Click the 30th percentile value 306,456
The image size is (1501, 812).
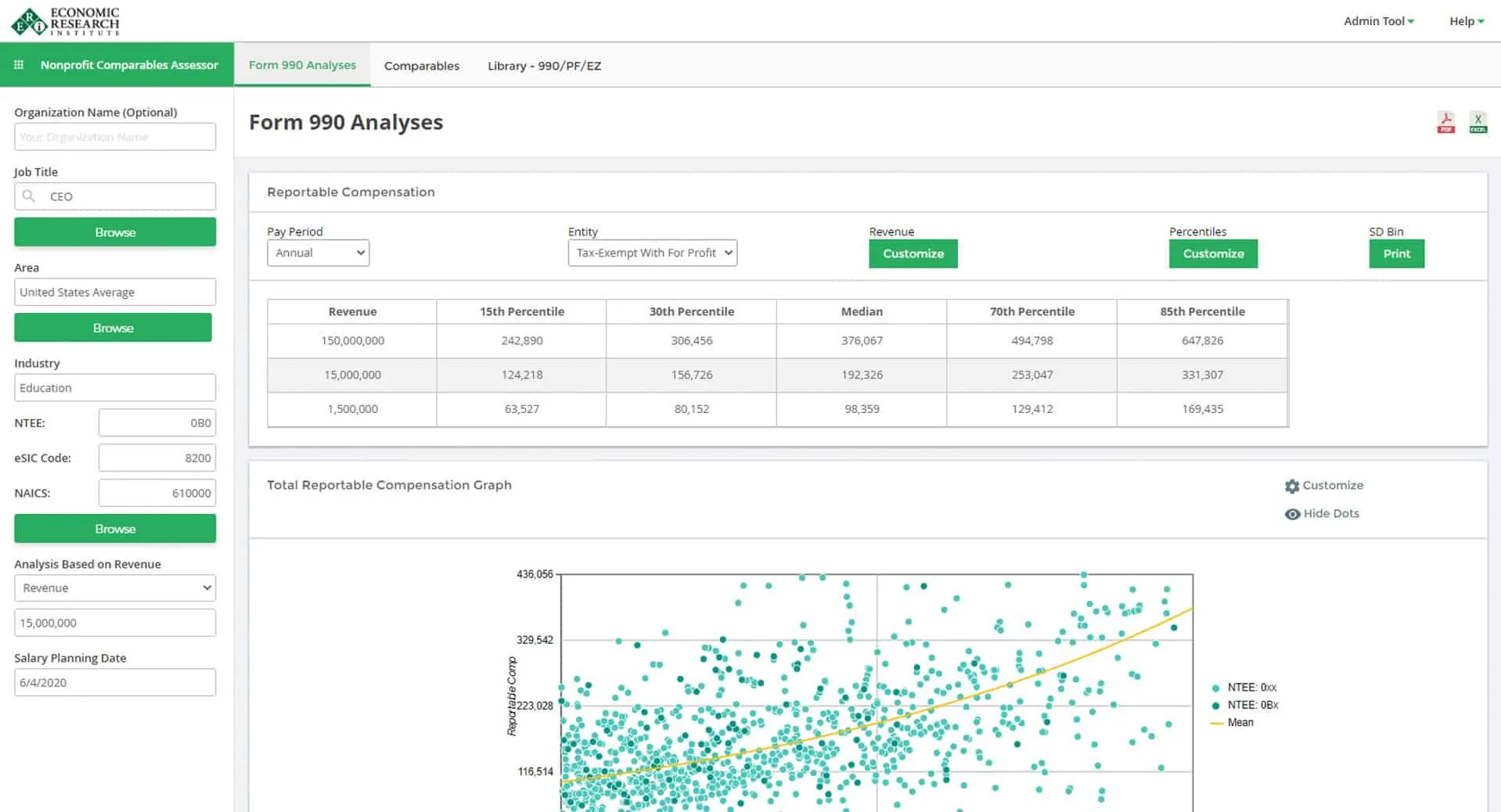(692, 341)
